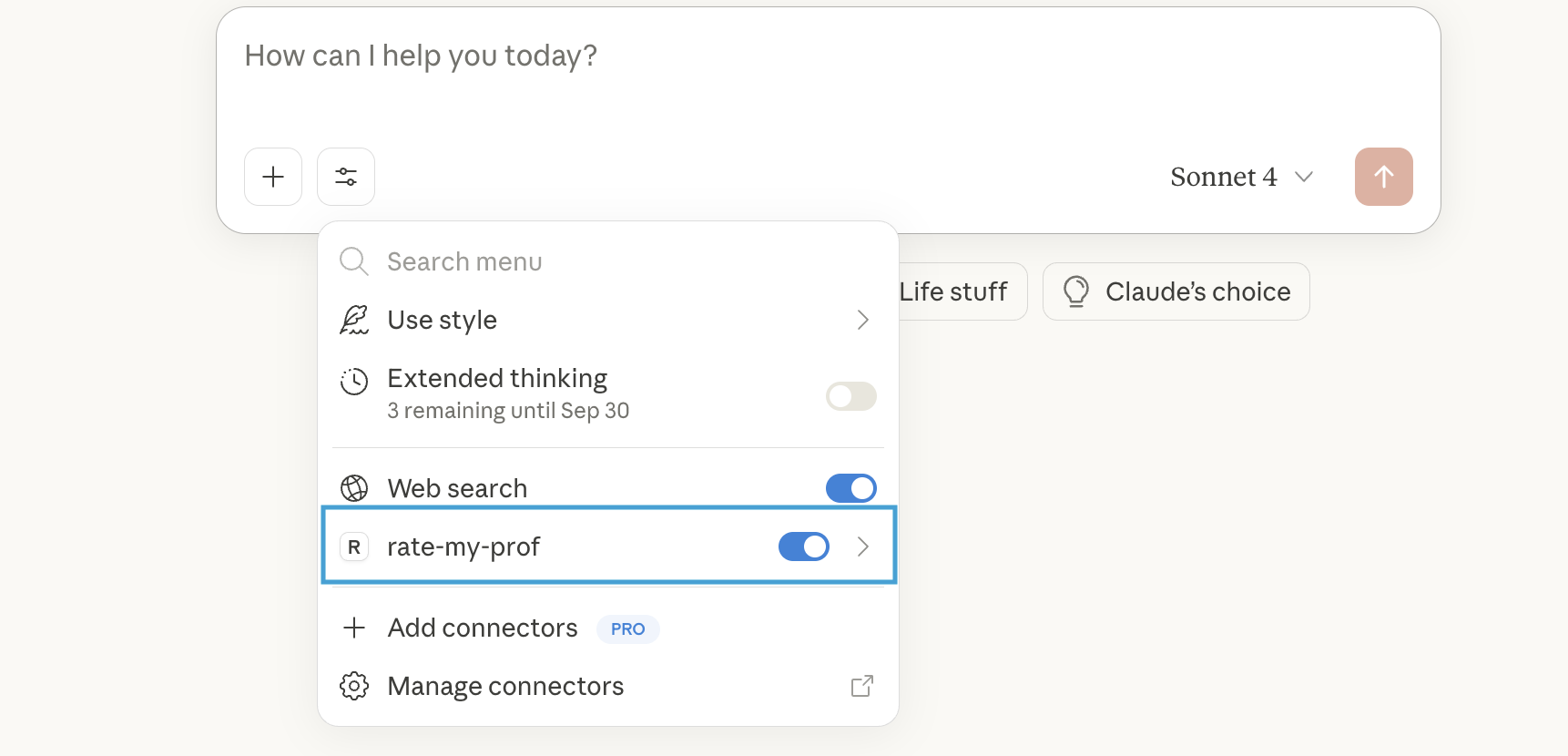
Task: Click the feather Use style icon
Action: (x=354, y=320)
